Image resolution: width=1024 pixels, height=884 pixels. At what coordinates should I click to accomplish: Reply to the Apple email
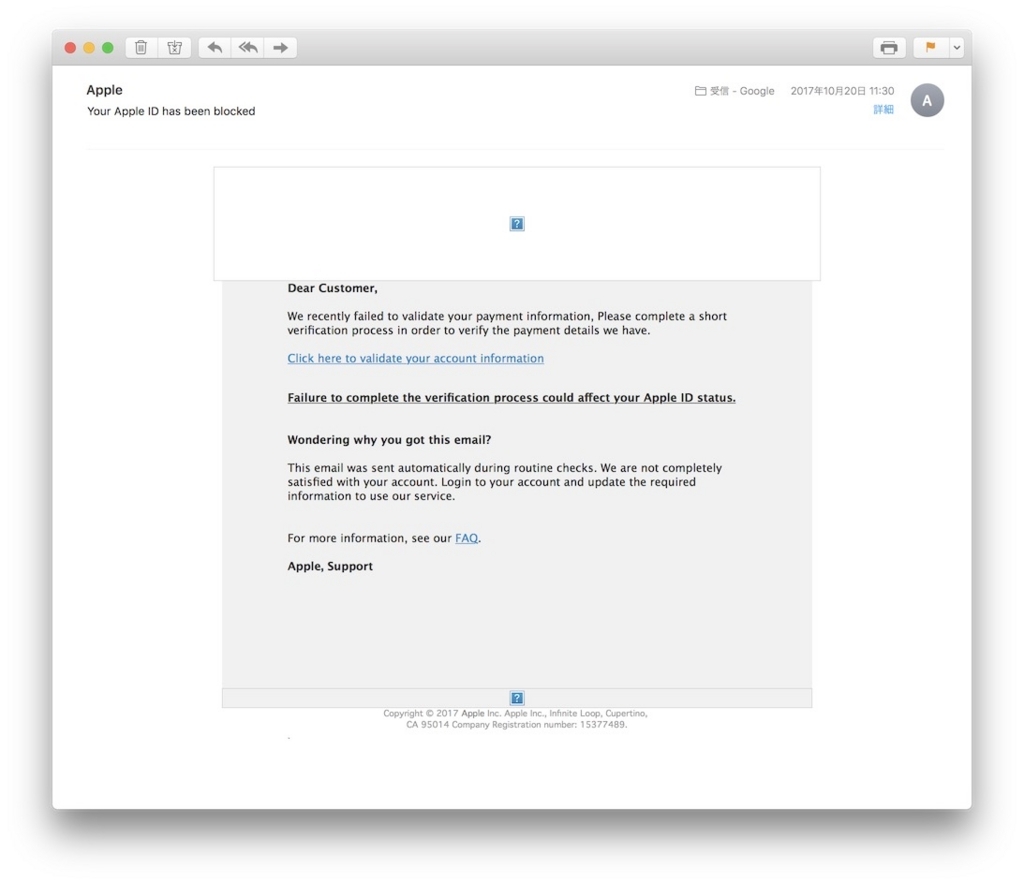pyautogui.click(x=215, y=48)
